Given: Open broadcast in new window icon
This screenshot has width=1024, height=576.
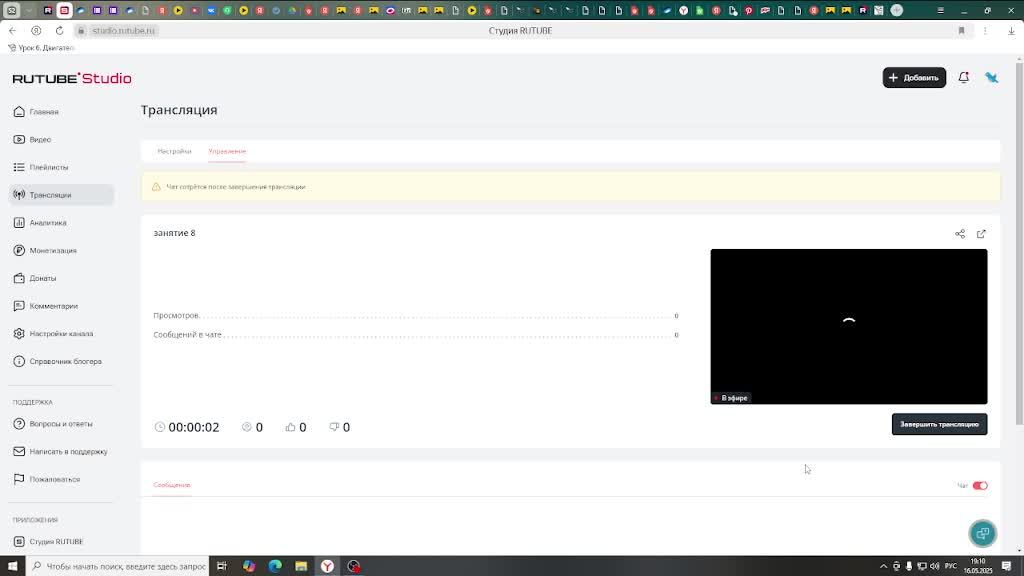Looking at the screenshot, I should pyautogui.click(x=981, y=234).
